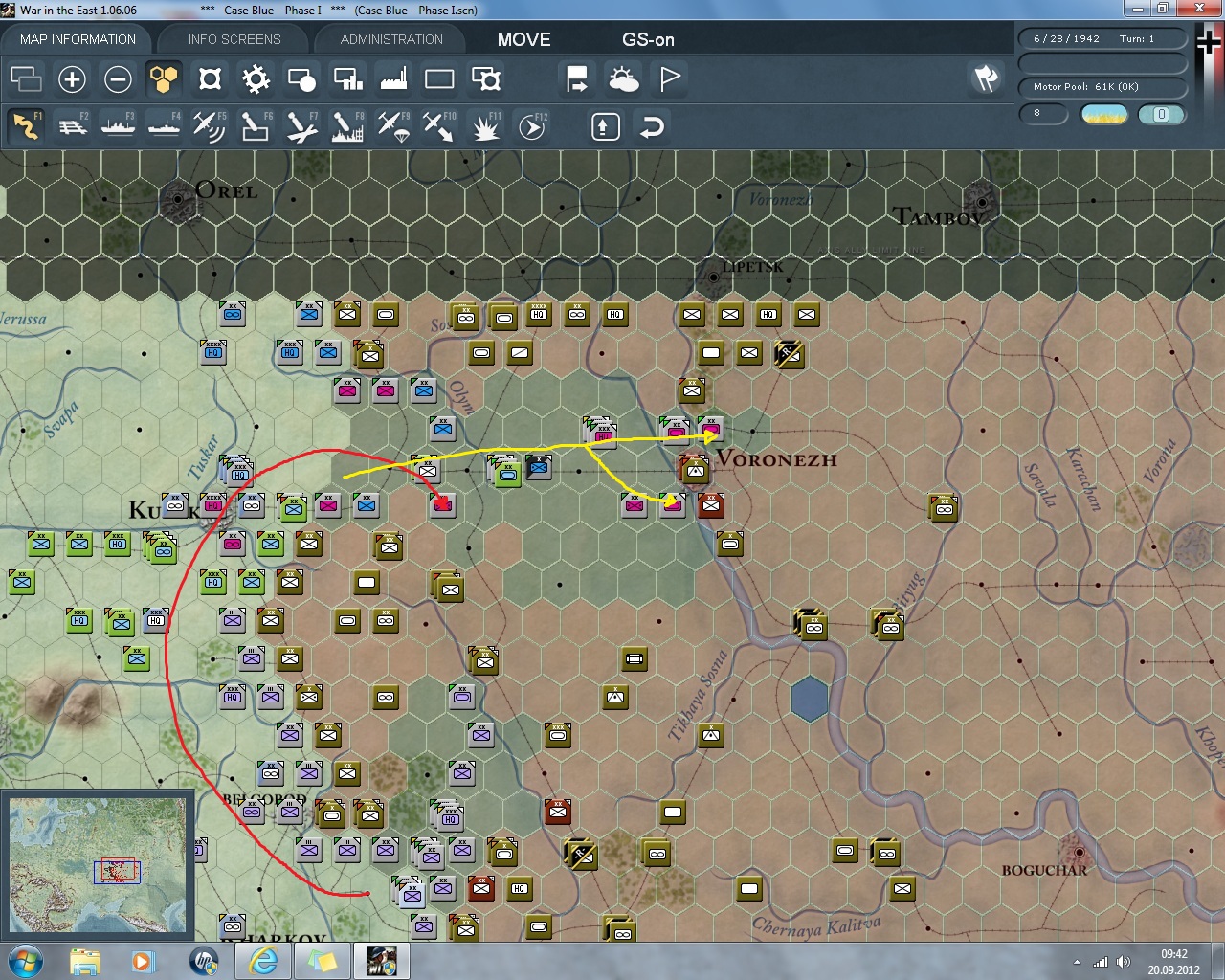Screen dimensions: 1225x980
Task: Click the Boguchar city label
Action: [x=1044, y=870]
